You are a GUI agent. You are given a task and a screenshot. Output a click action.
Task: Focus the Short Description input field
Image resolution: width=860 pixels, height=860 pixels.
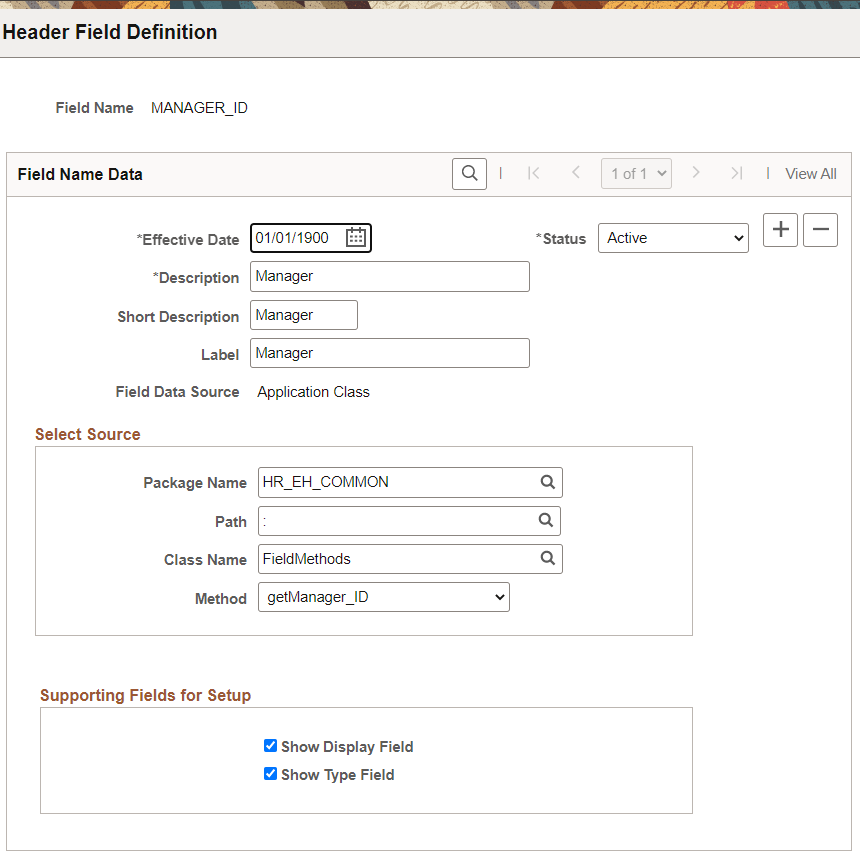coord(303,315)
